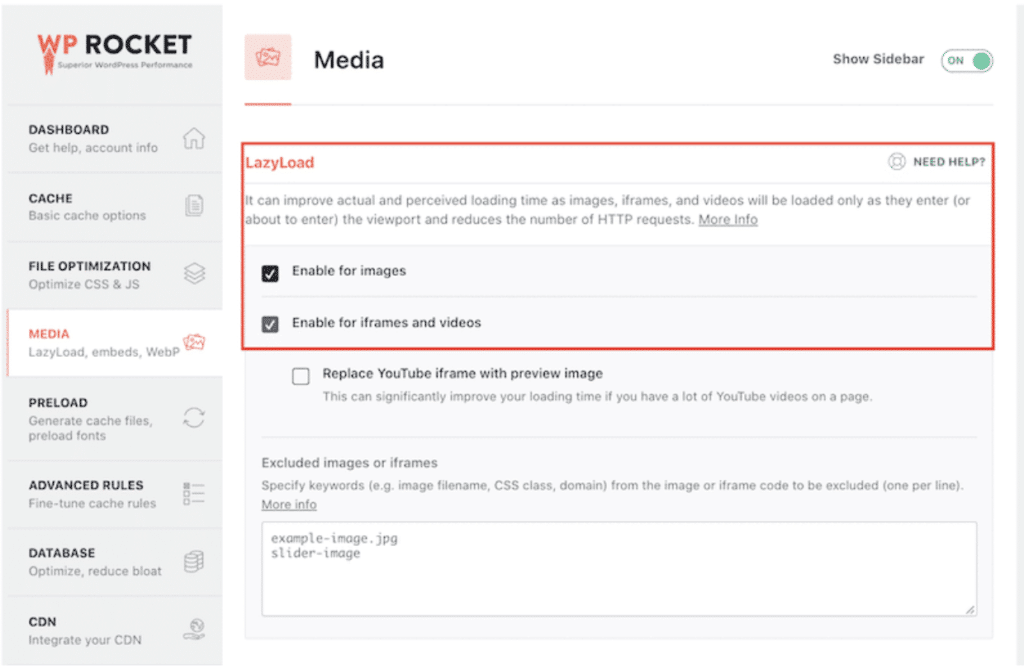Select the Media menu item
1024x669 pixels.
tap(114, 342)
